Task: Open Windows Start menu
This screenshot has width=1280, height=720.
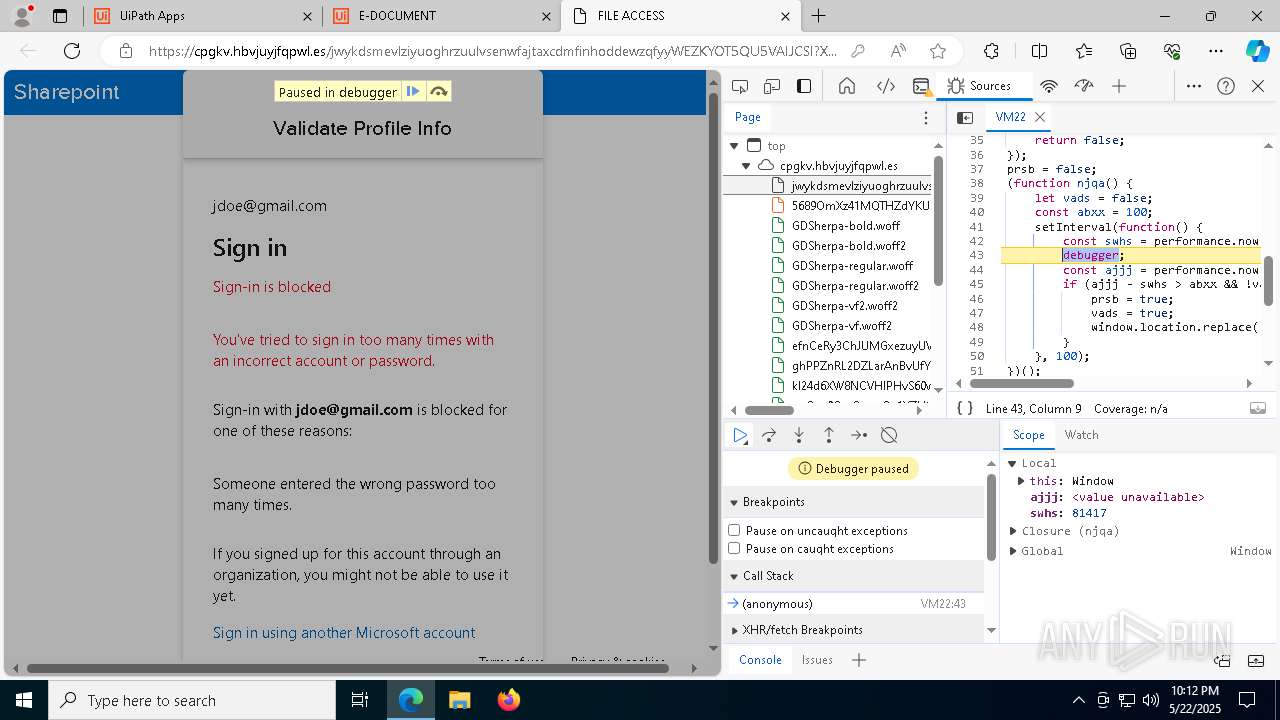Action: [24, 700]
